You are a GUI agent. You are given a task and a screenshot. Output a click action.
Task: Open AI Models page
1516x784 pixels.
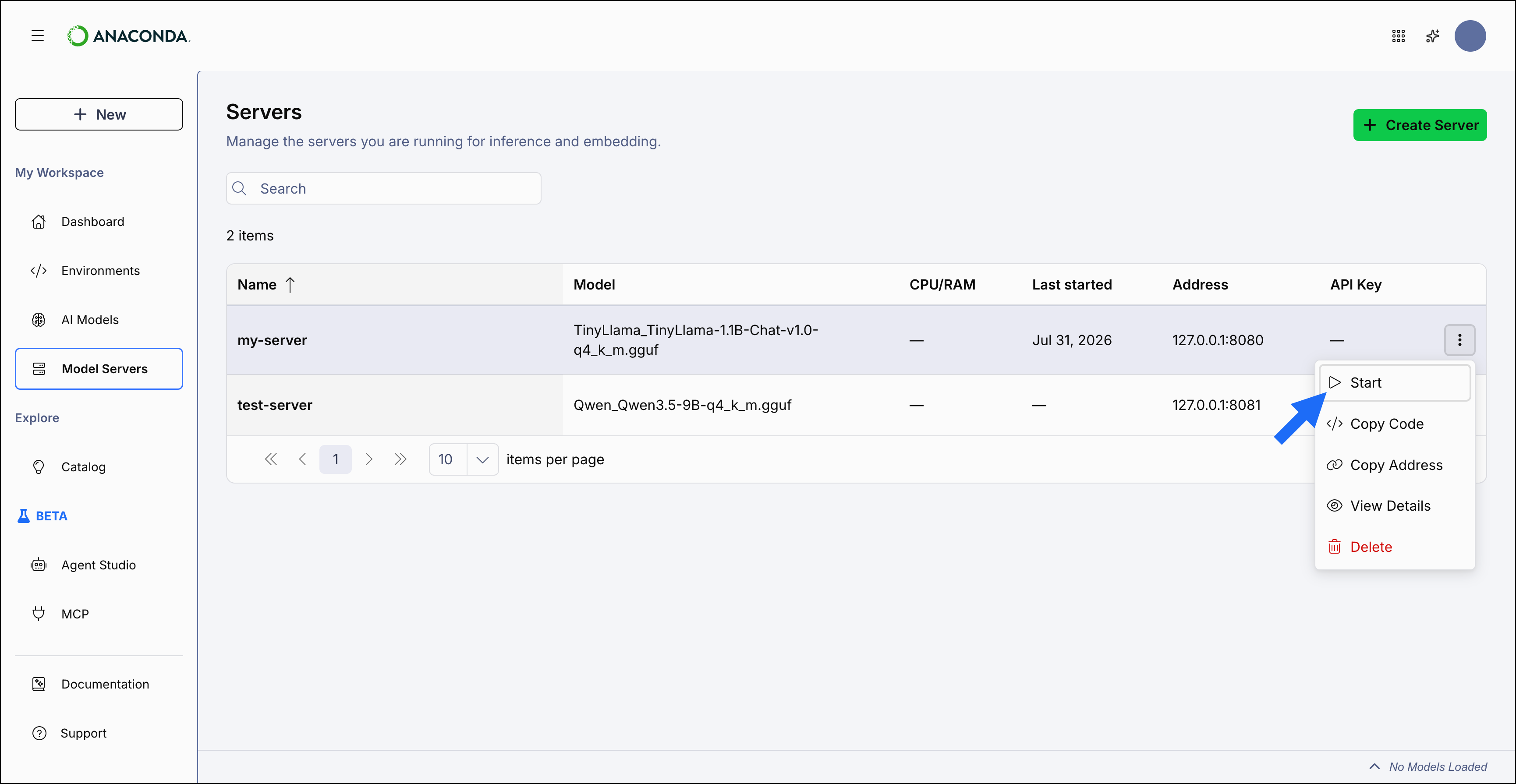[x=99, y=320]
